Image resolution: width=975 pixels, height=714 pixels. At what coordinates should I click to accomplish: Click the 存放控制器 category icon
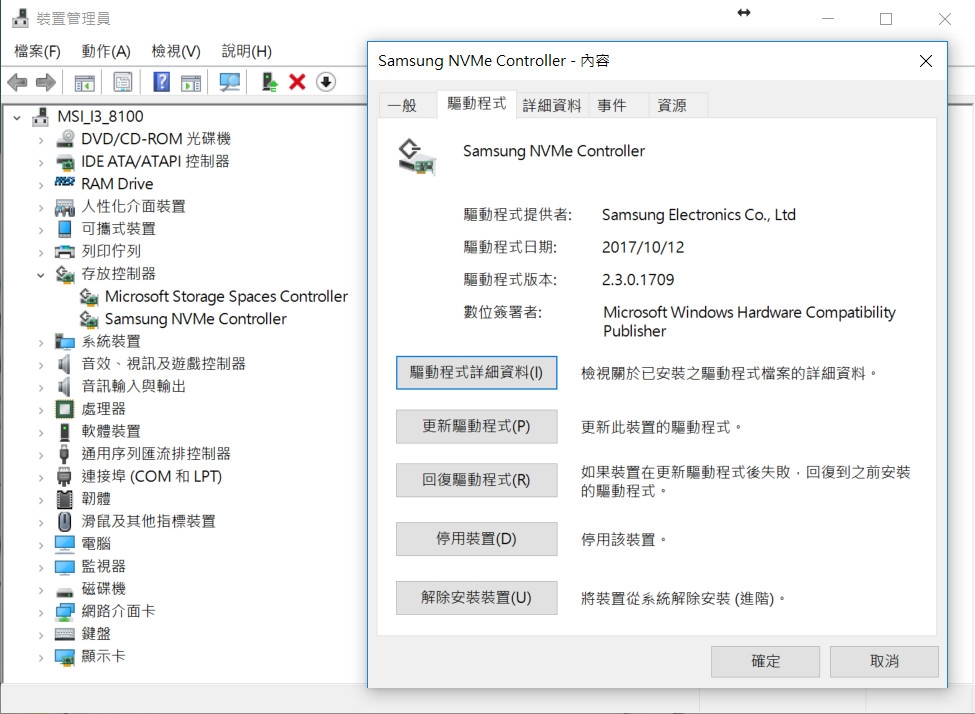point(65,274)
